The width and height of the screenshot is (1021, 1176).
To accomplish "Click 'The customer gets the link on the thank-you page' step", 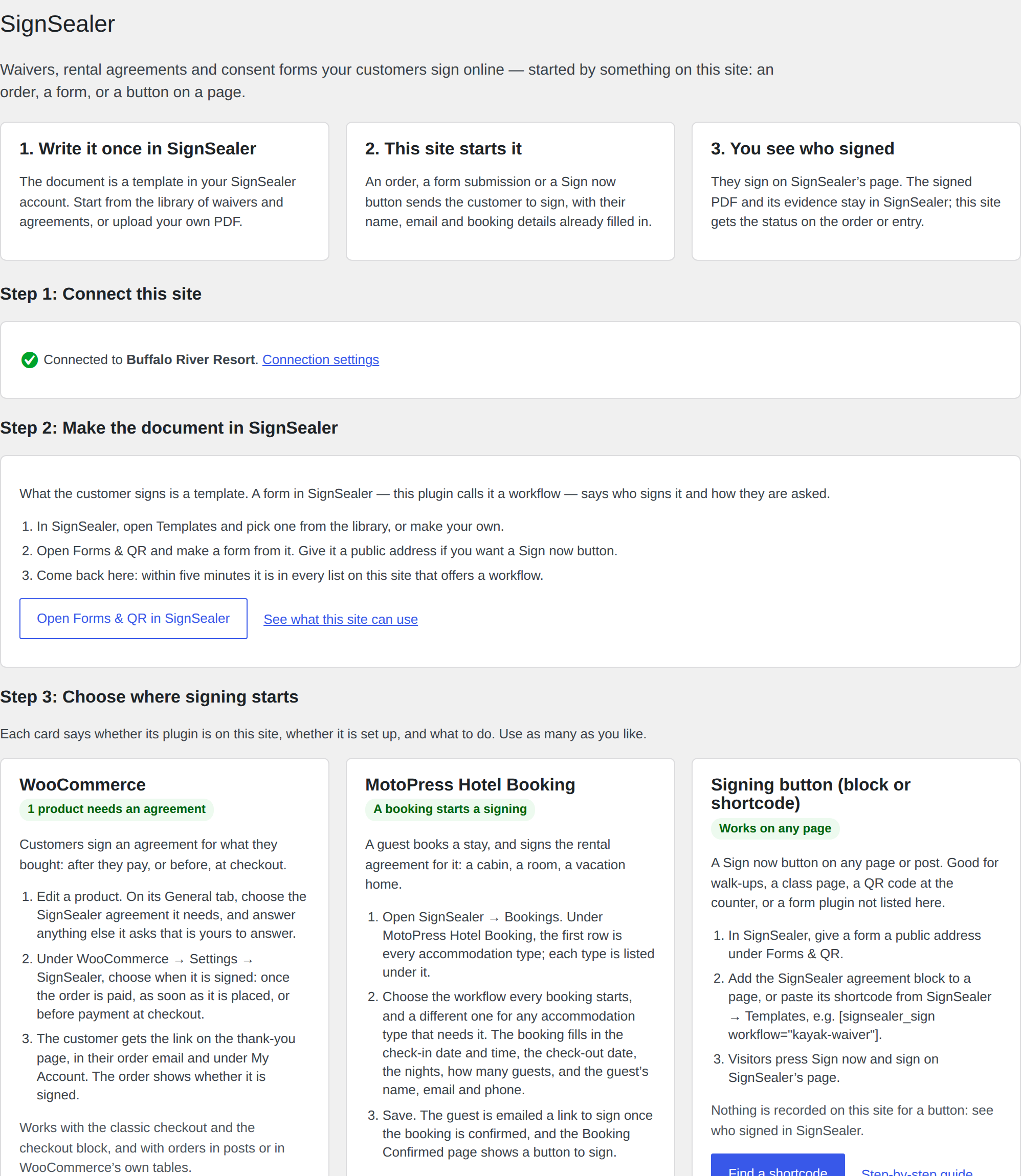I will tap(166, 1067).
